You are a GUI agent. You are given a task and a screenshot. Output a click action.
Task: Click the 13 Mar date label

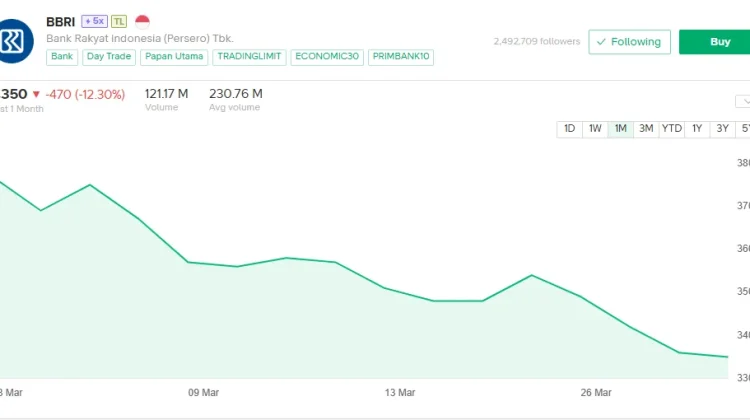pos(400,393)
